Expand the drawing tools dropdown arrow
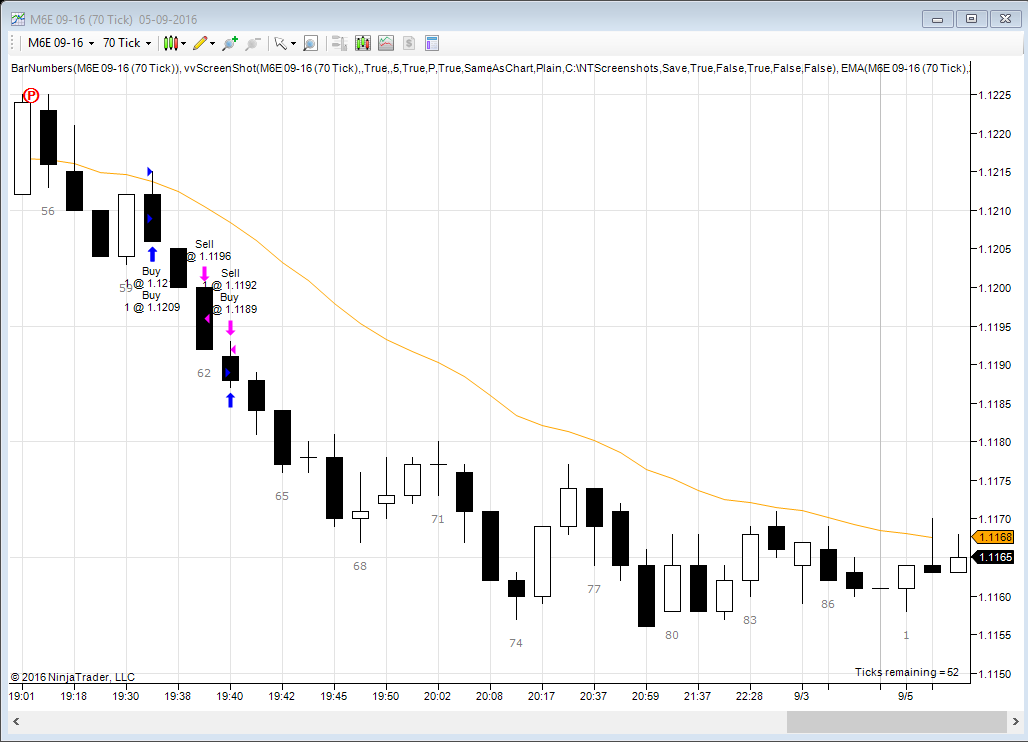This screenshot has width=1028, height=742. coord(212,44)
